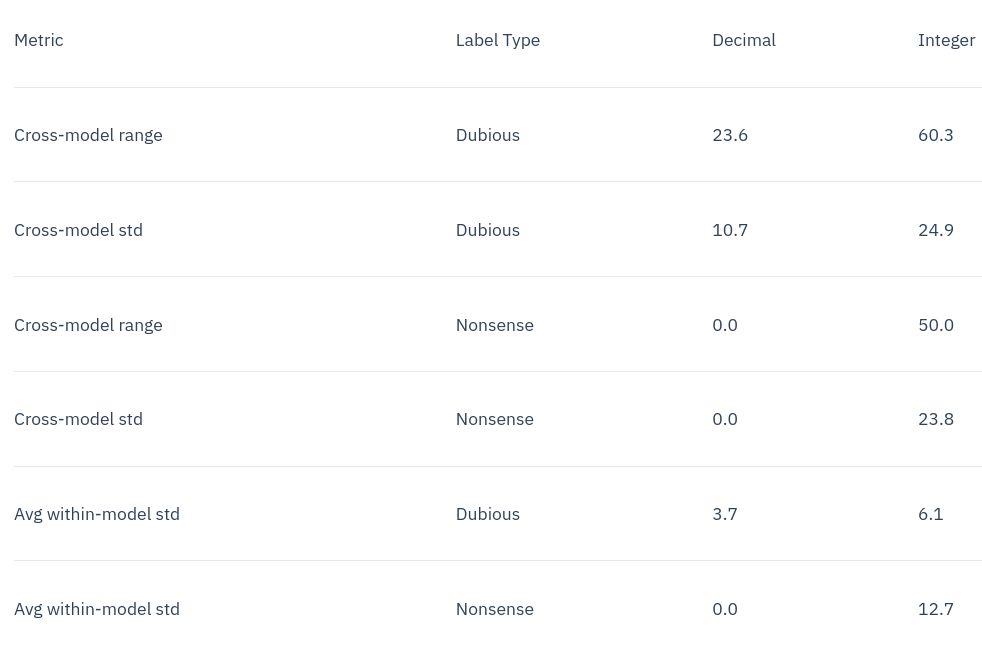Viewport: 982px width, 658px height.
Task: Click Dubious label in the 3.7 row
Action: (487, 514)
